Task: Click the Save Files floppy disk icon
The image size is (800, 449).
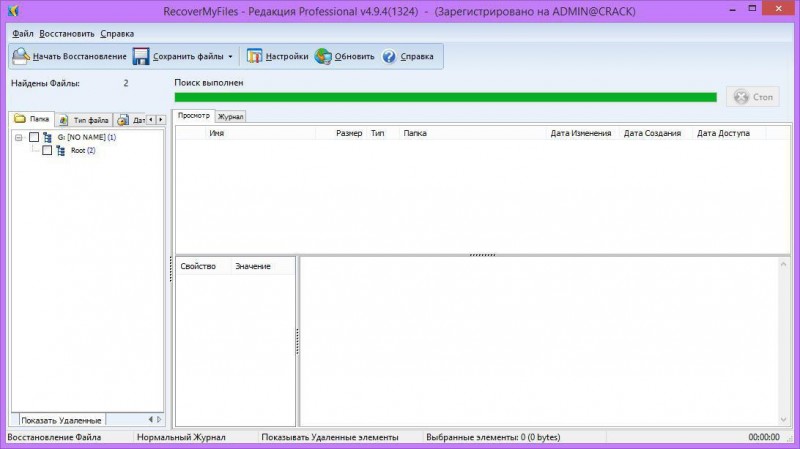Action: point(141,56)
